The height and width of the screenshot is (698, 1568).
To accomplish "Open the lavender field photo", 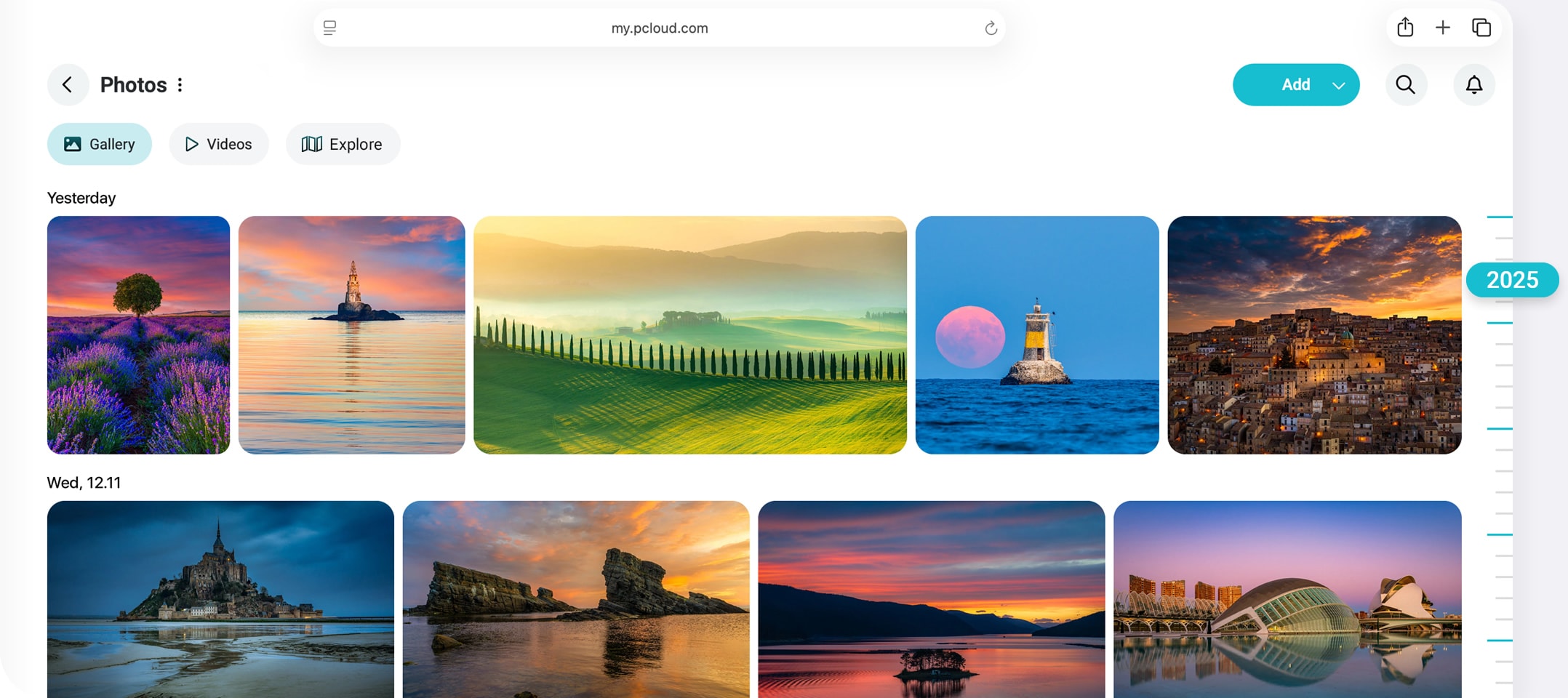I will point(138,335).
